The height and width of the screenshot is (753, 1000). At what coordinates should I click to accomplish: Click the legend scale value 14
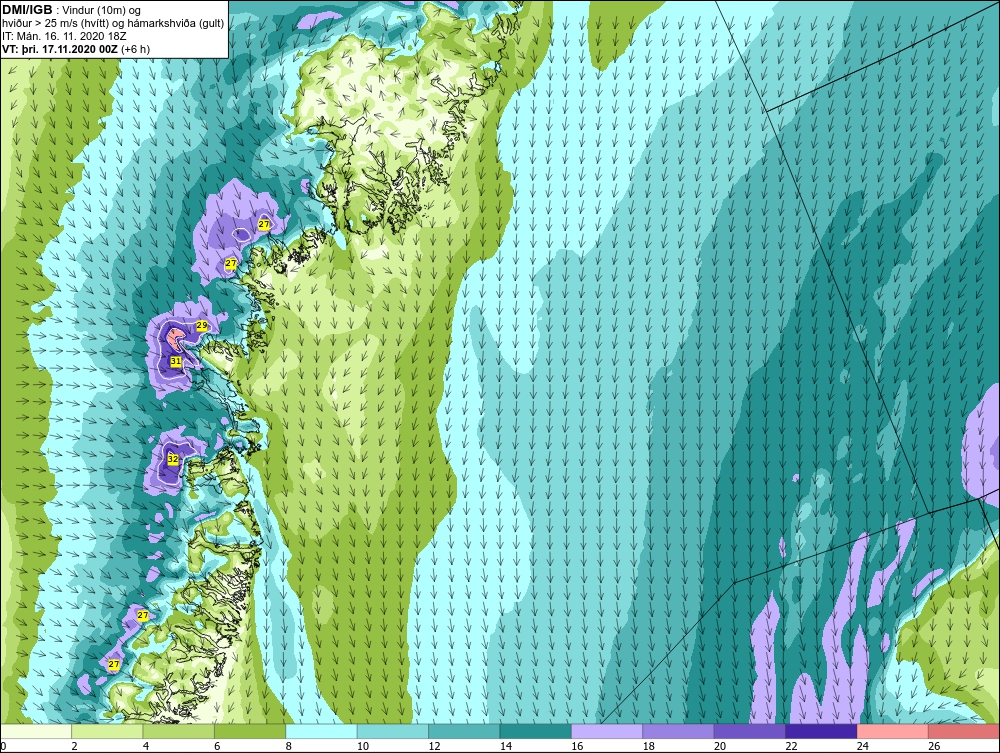click(x=506, y=746)
